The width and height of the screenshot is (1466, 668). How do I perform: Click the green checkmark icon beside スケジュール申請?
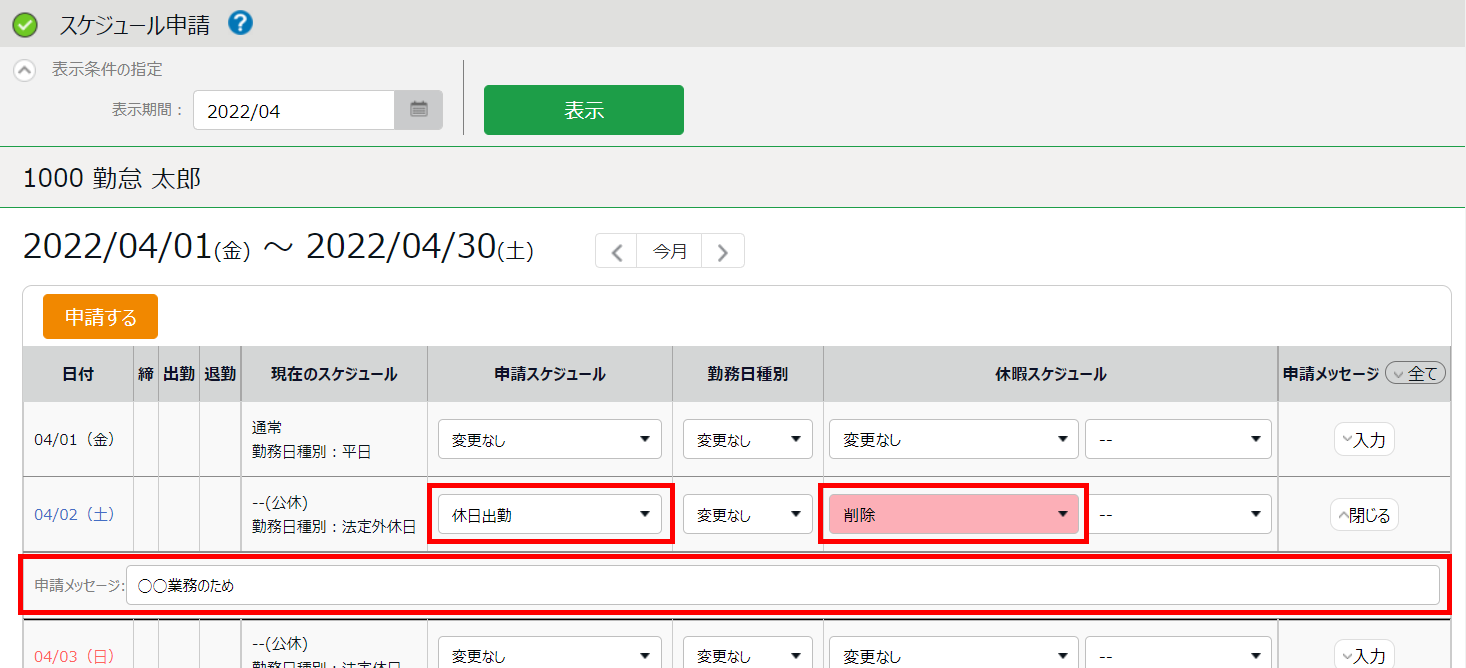click(x=25, y=25)
